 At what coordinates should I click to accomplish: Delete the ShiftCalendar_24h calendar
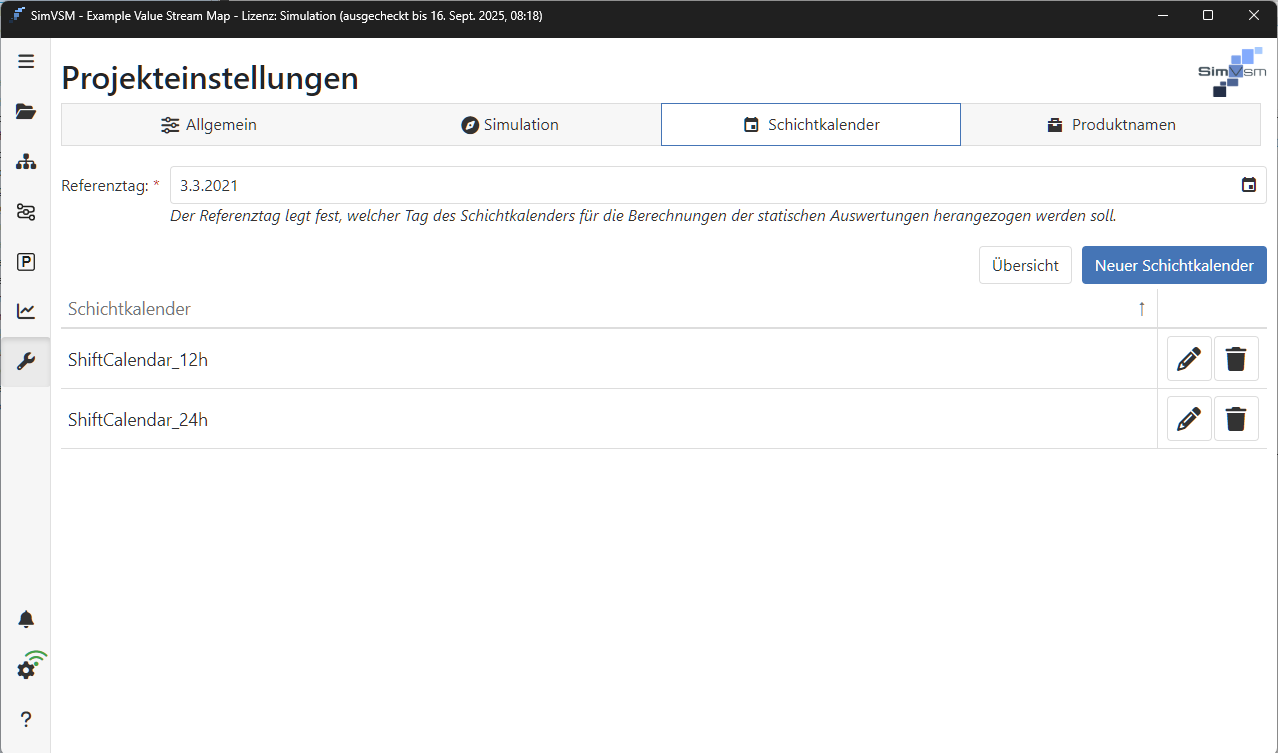pyautogui.click(x=1236, y=418)
